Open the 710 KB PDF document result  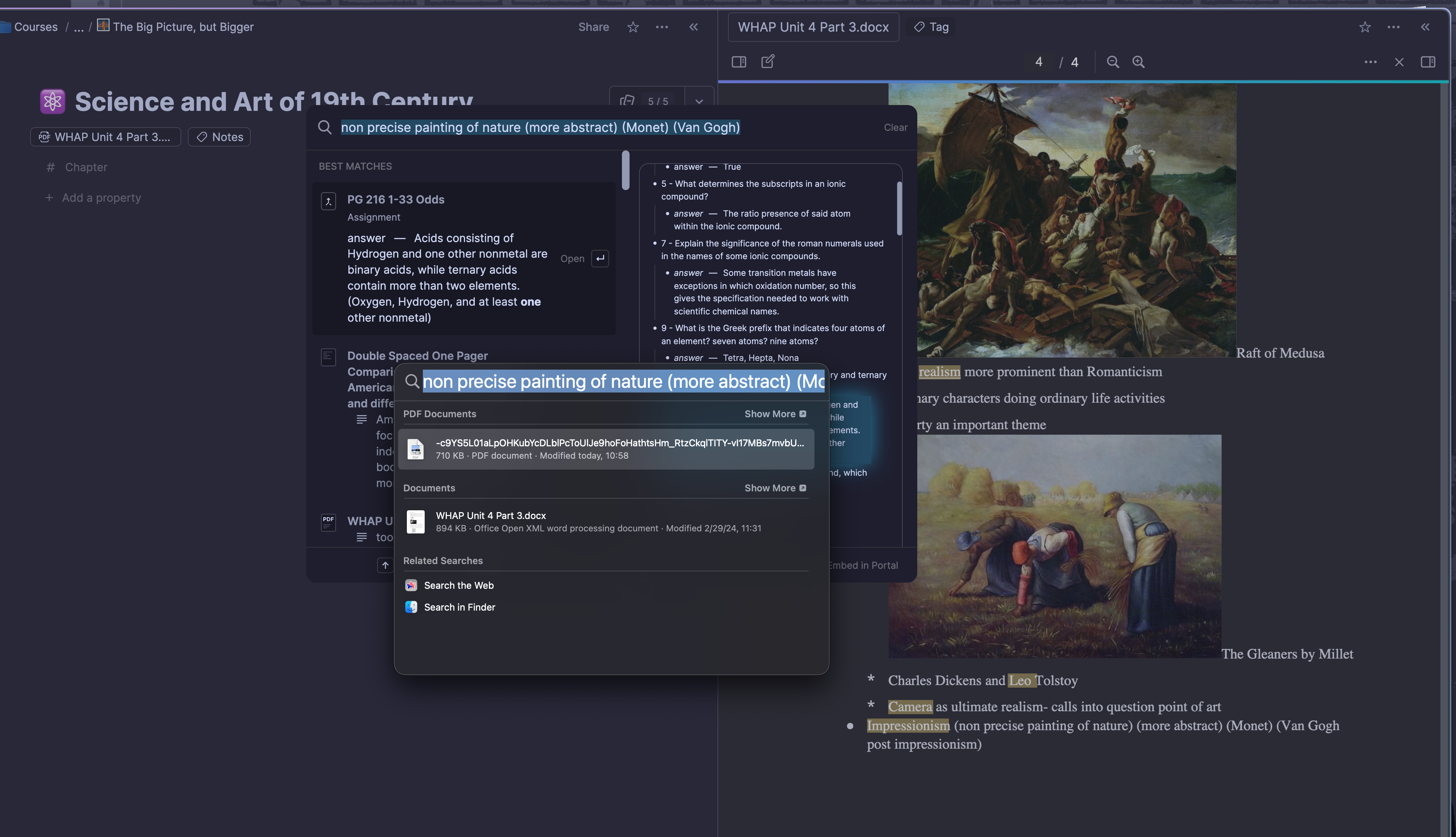606,449
